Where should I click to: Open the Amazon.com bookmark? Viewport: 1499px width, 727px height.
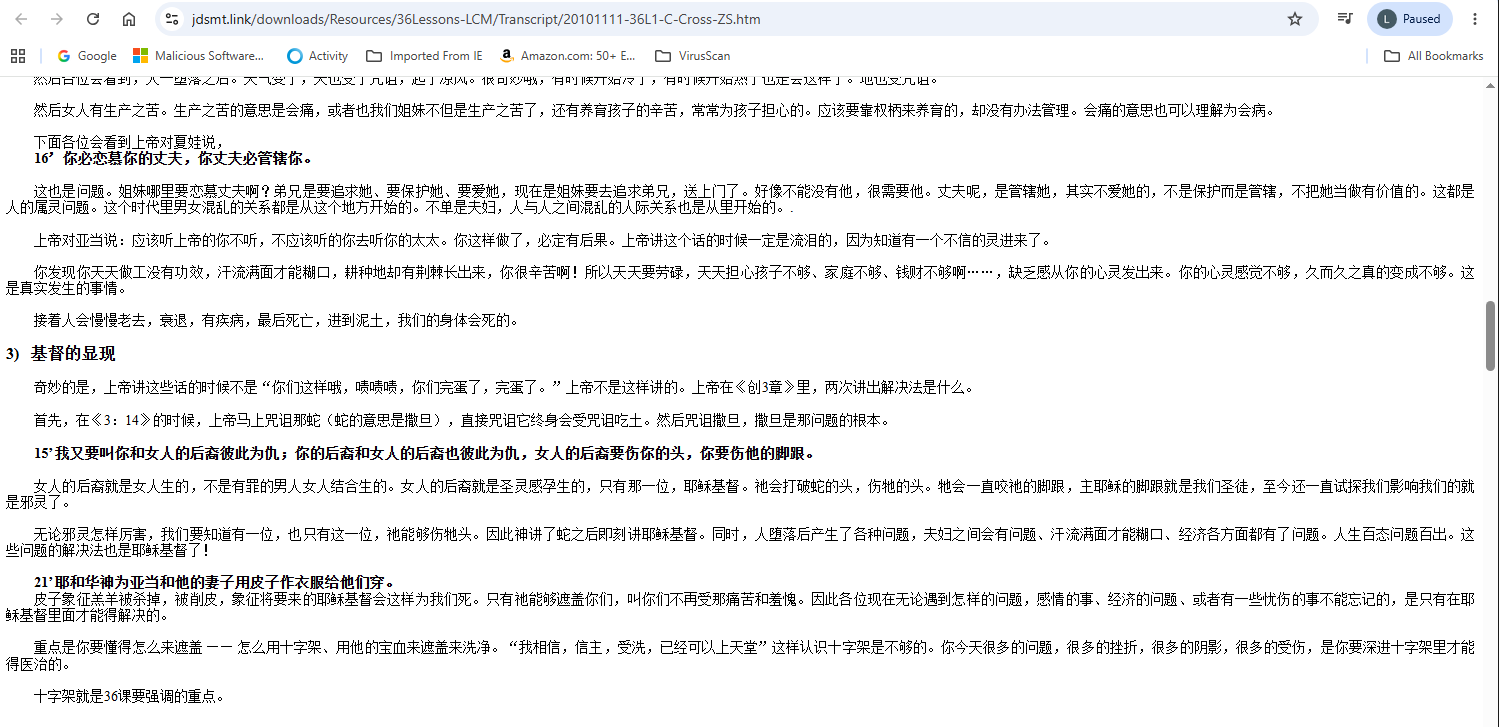[567, 56]
